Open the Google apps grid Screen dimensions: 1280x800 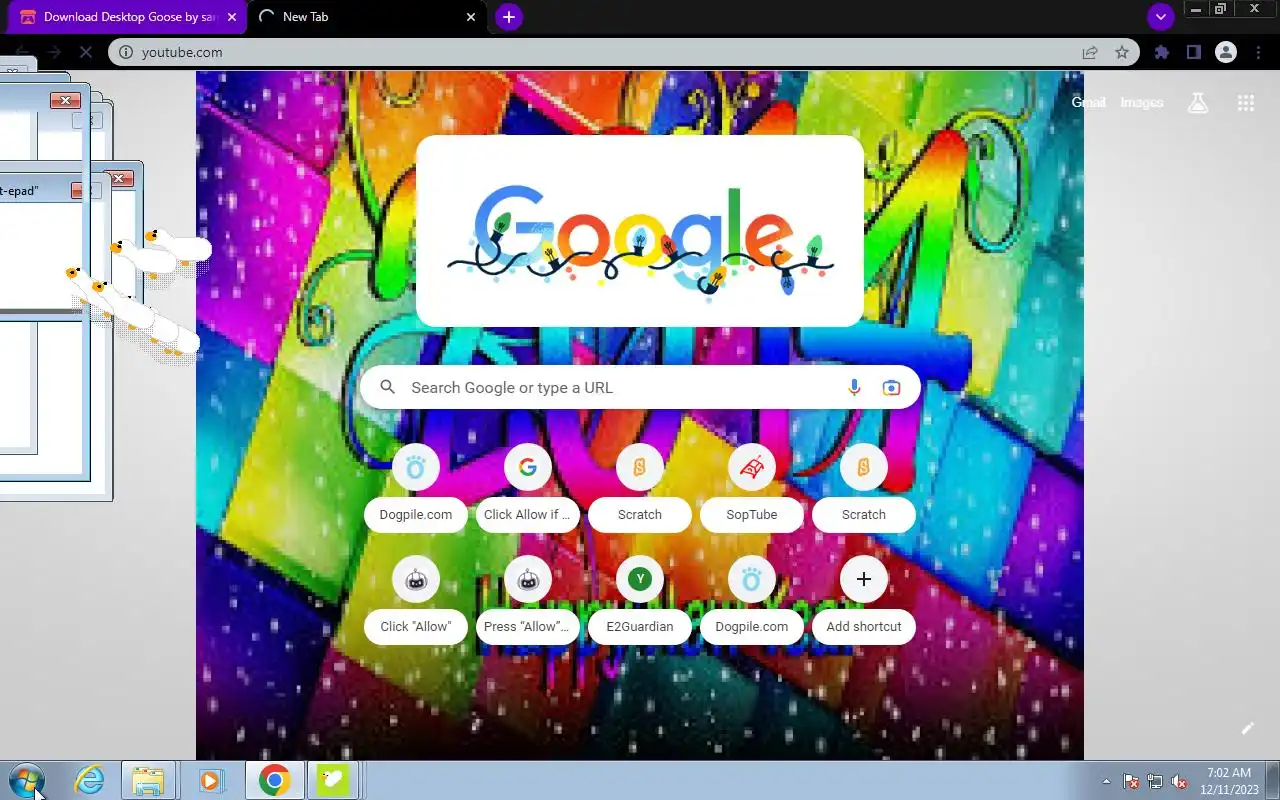pyautogui.click(x=1246, y=102)
